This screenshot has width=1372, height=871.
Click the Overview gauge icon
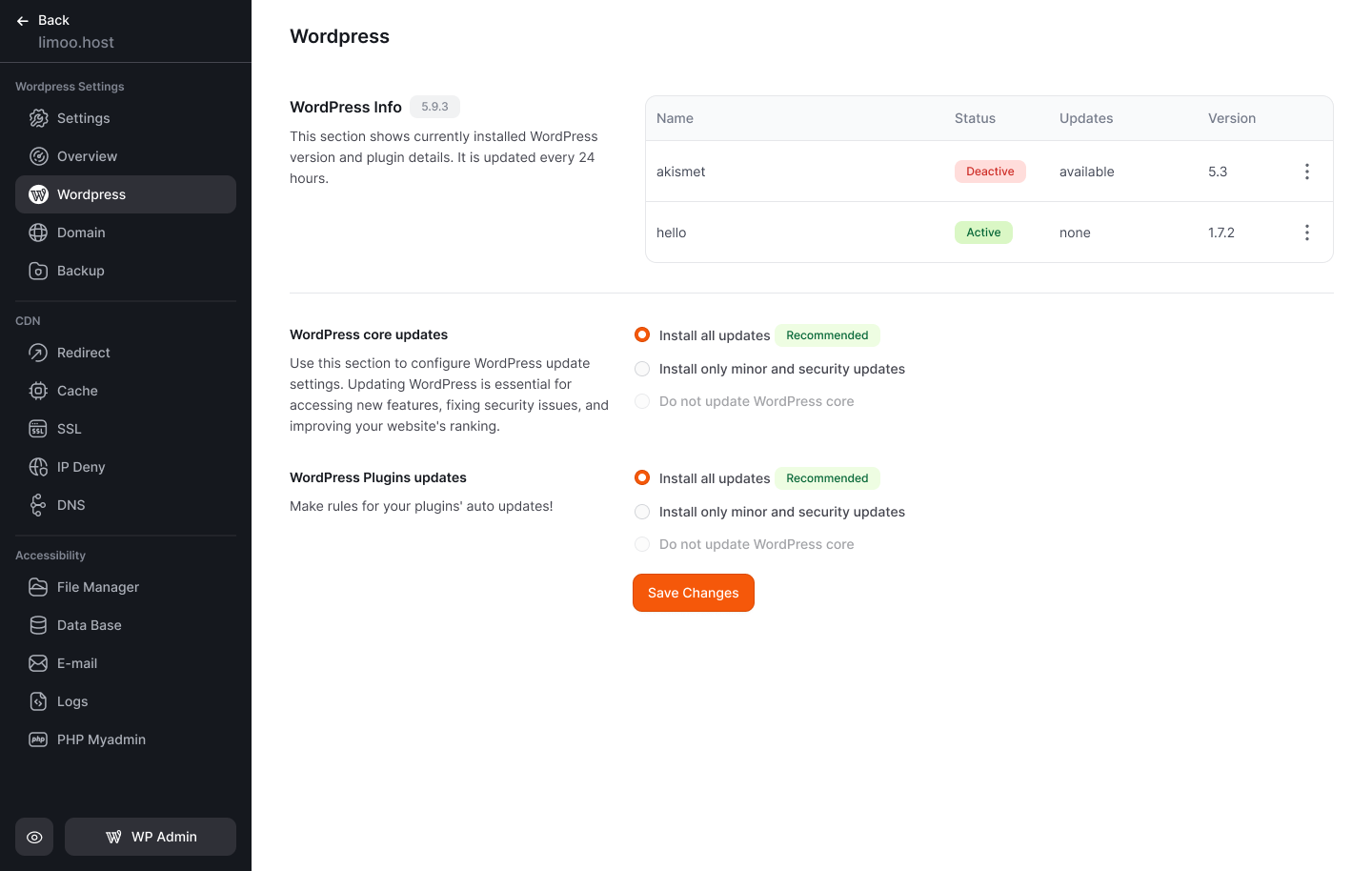click(x=38, y=156)
